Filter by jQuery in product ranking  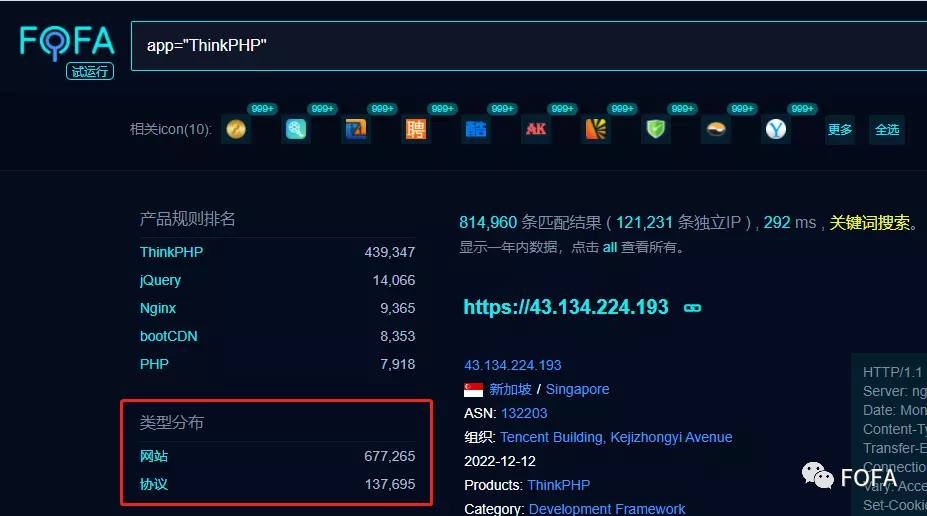[160, 280]
